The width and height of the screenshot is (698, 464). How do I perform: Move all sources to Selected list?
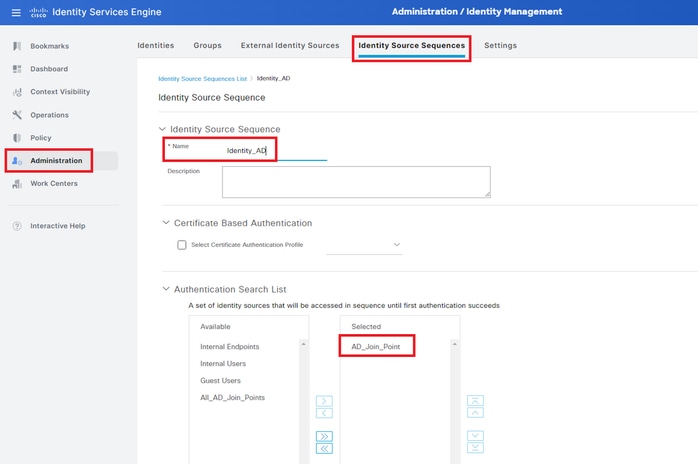[324, 436]
